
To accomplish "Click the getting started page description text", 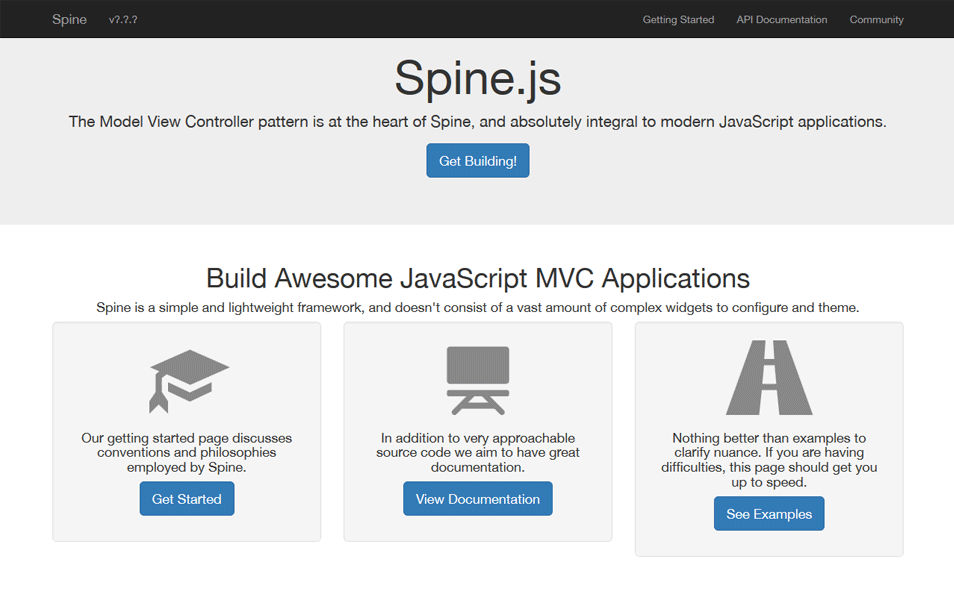I will 187,453.
